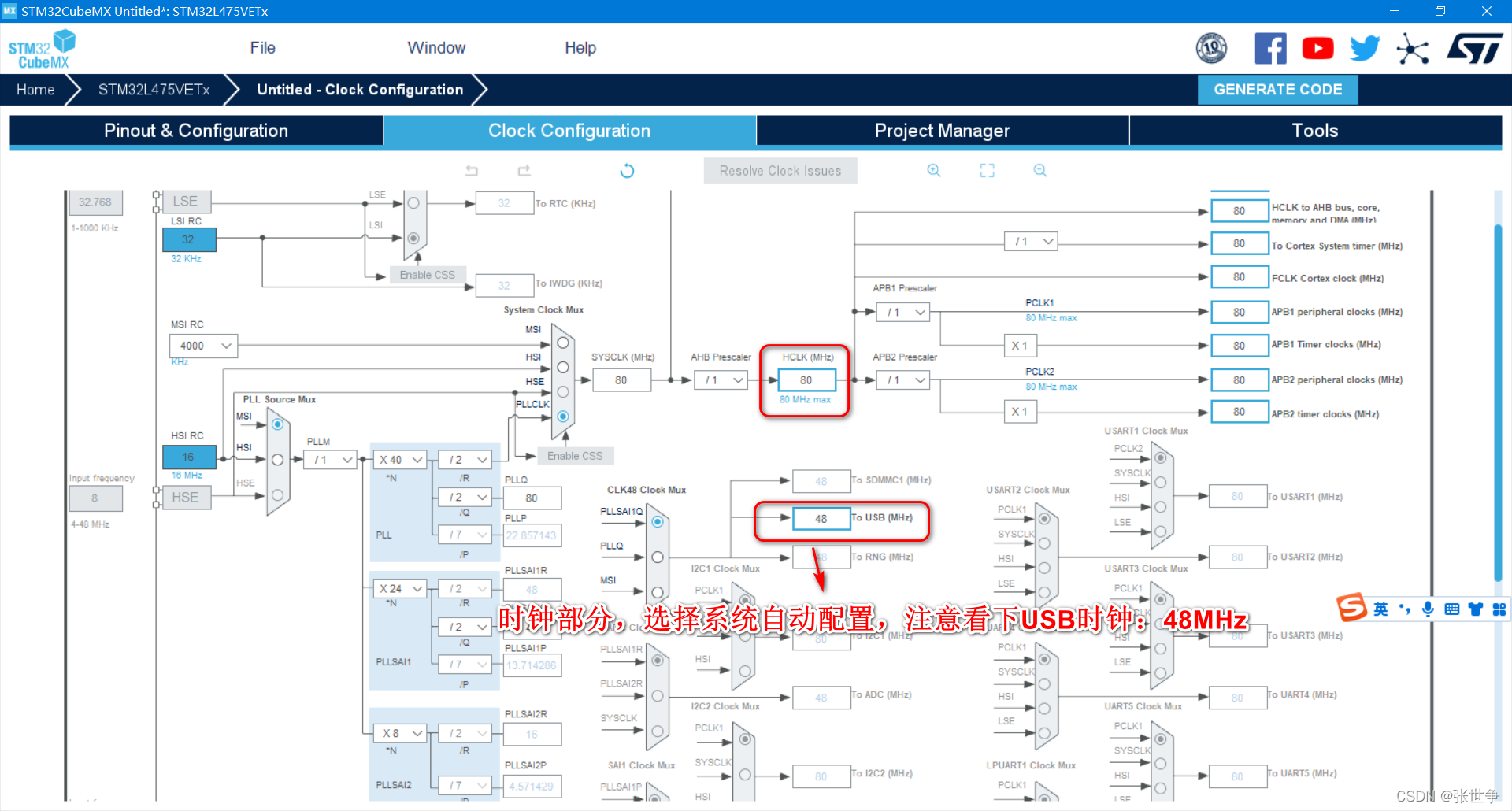Viewport: 1512px width, 811px height.
Task: Open the File menu
Action: pos(263,48)
